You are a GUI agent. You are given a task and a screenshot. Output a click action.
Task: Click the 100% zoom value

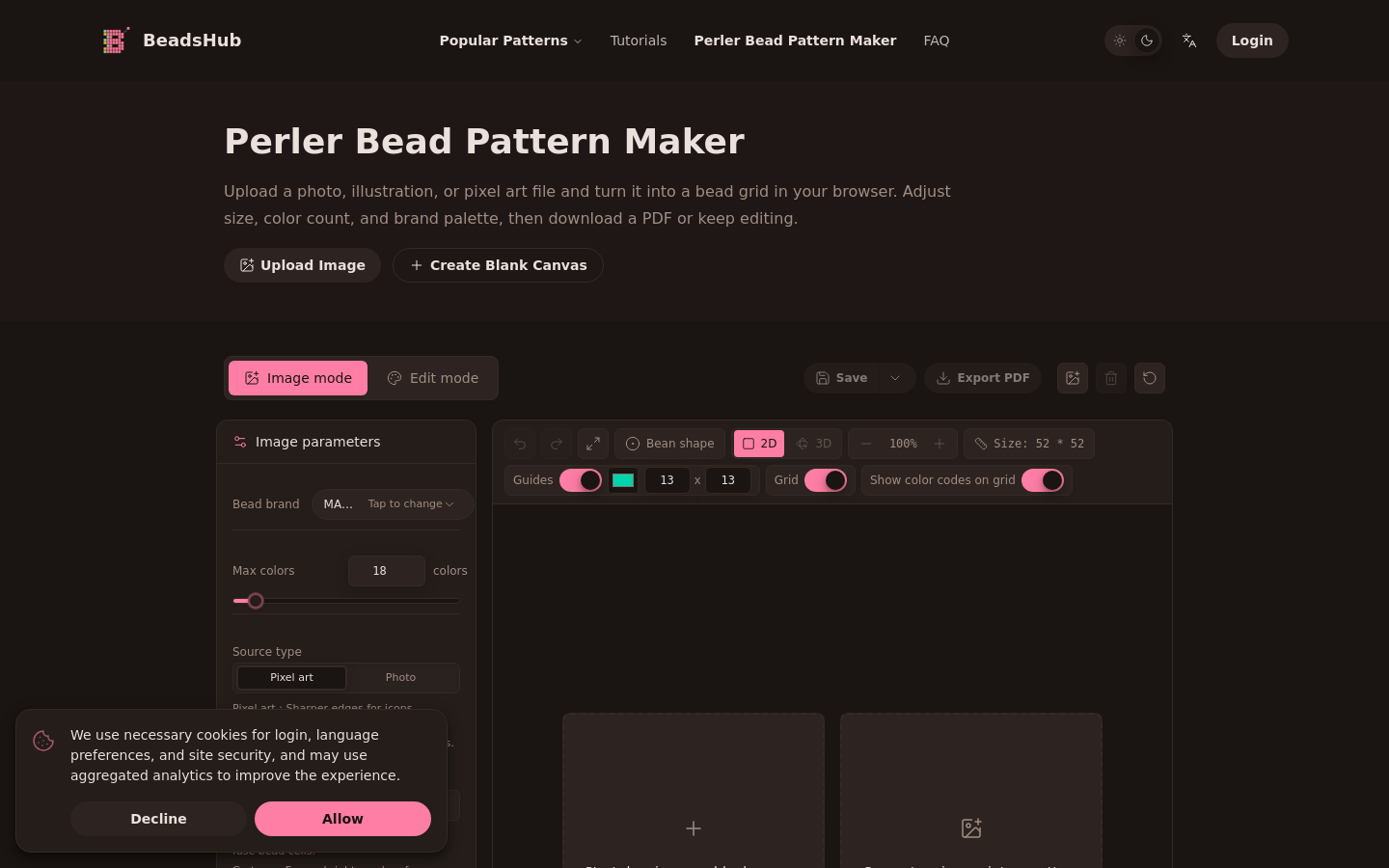(x=903, y=444)
